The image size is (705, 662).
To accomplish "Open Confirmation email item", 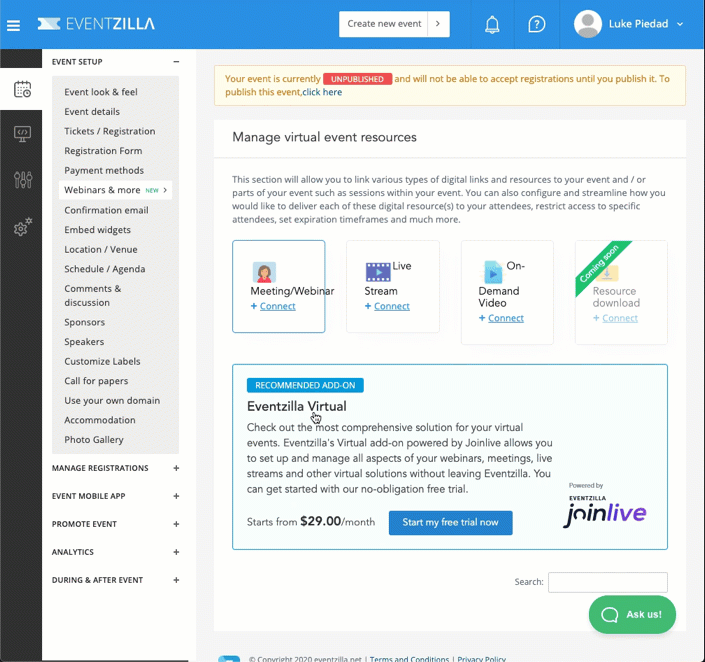I will (106, 210).
